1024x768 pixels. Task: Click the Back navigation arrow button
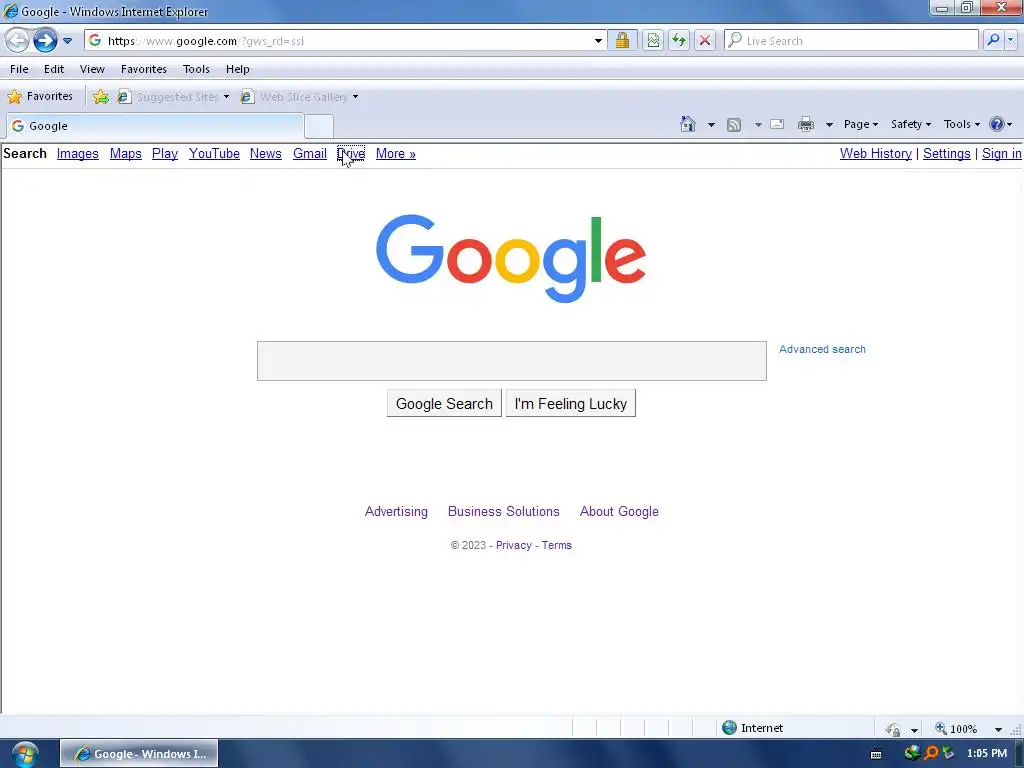click(x=18, y=40)
